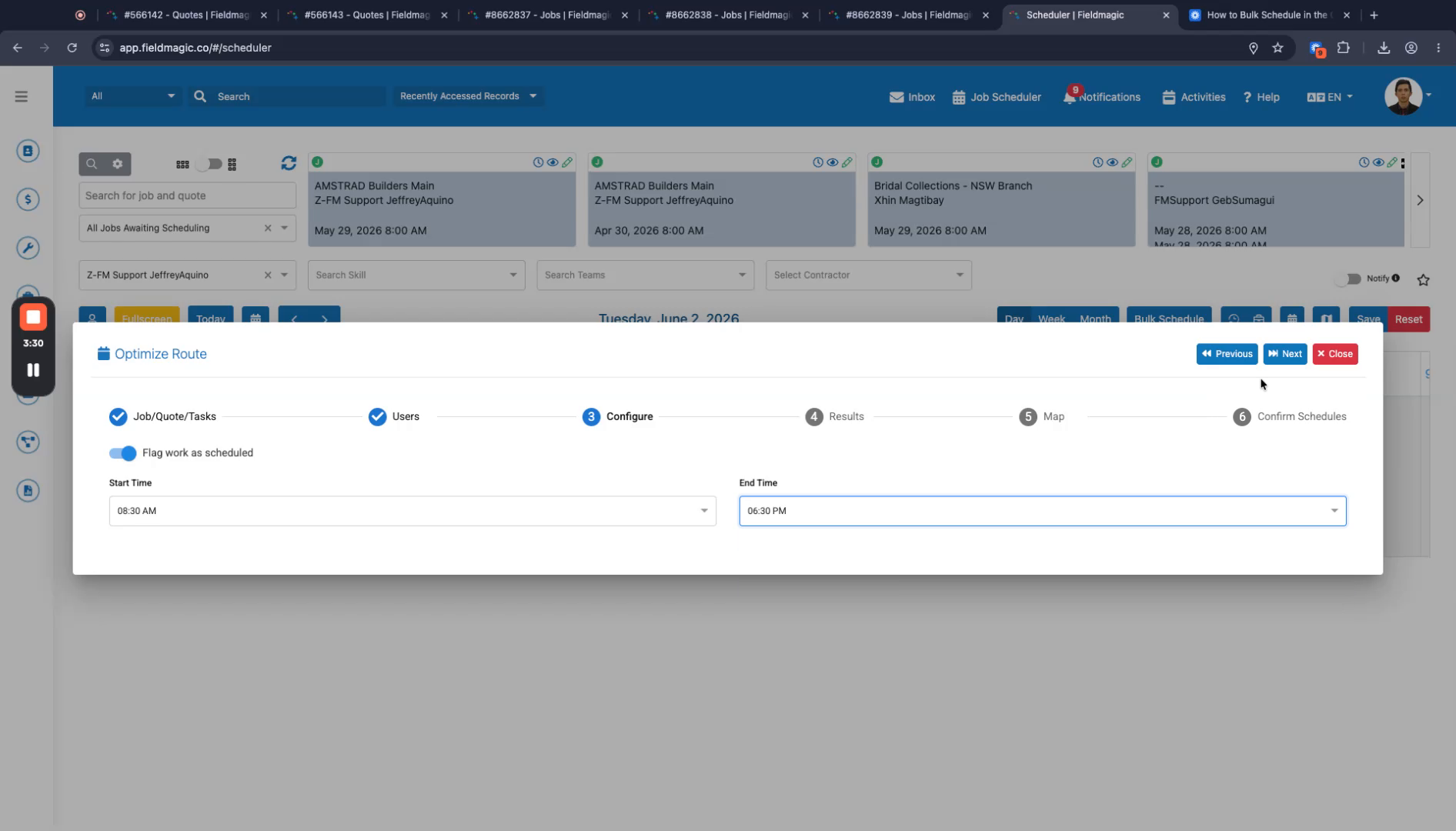The width and height of the screenshot is (1456, 831).
Task: Open the network nodes sidebar icon
Action: click(28, 442)
